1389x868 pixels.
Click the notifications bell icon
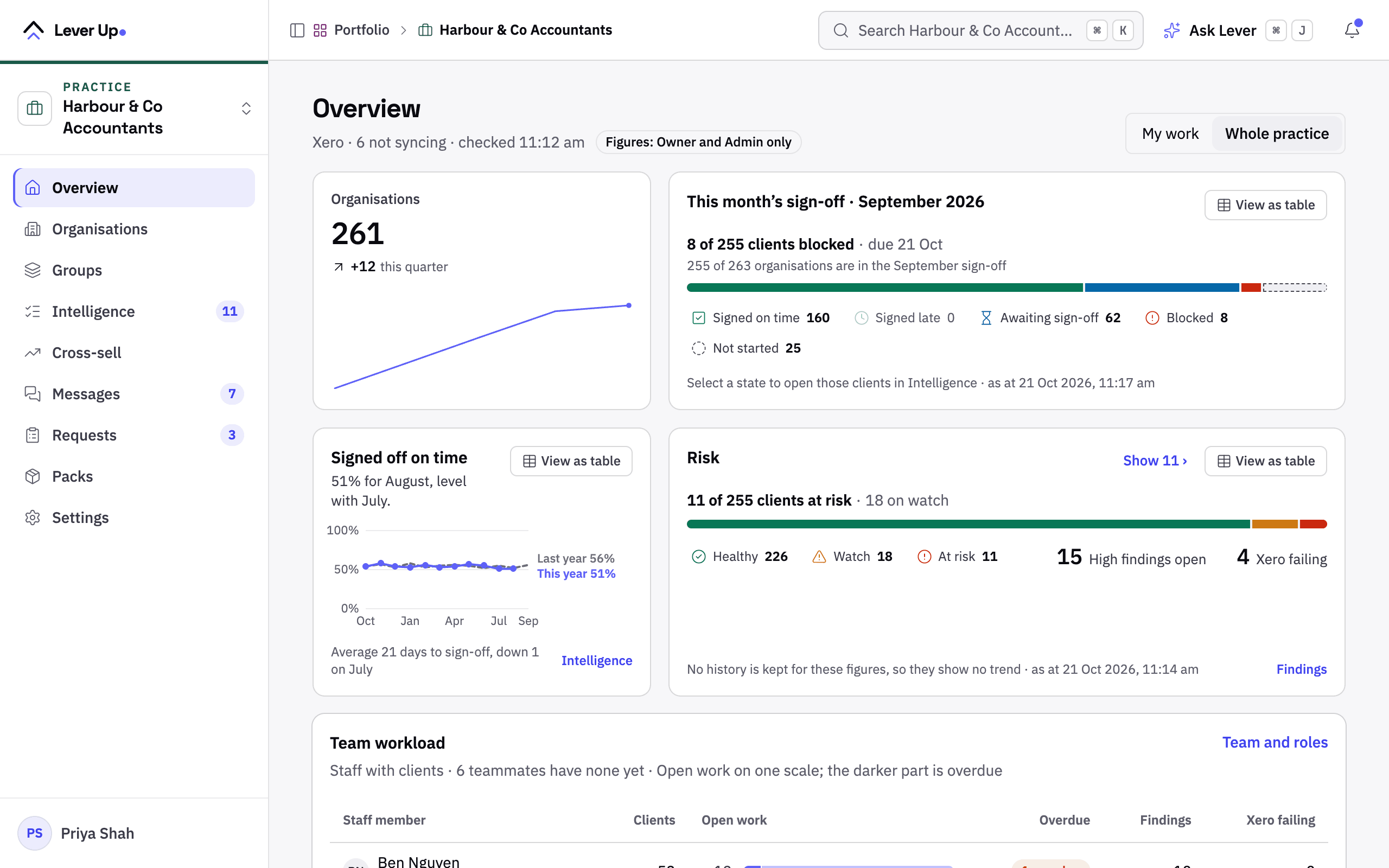(x=1352, y=30)
